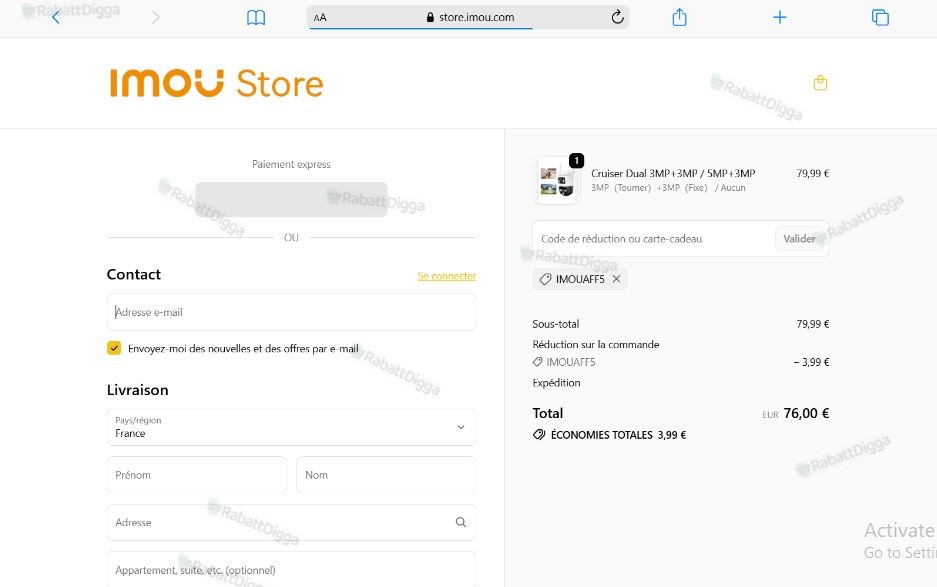Click the address search magnifier icon
Viewport: 937px width, 587px height.
coord(461,522)
